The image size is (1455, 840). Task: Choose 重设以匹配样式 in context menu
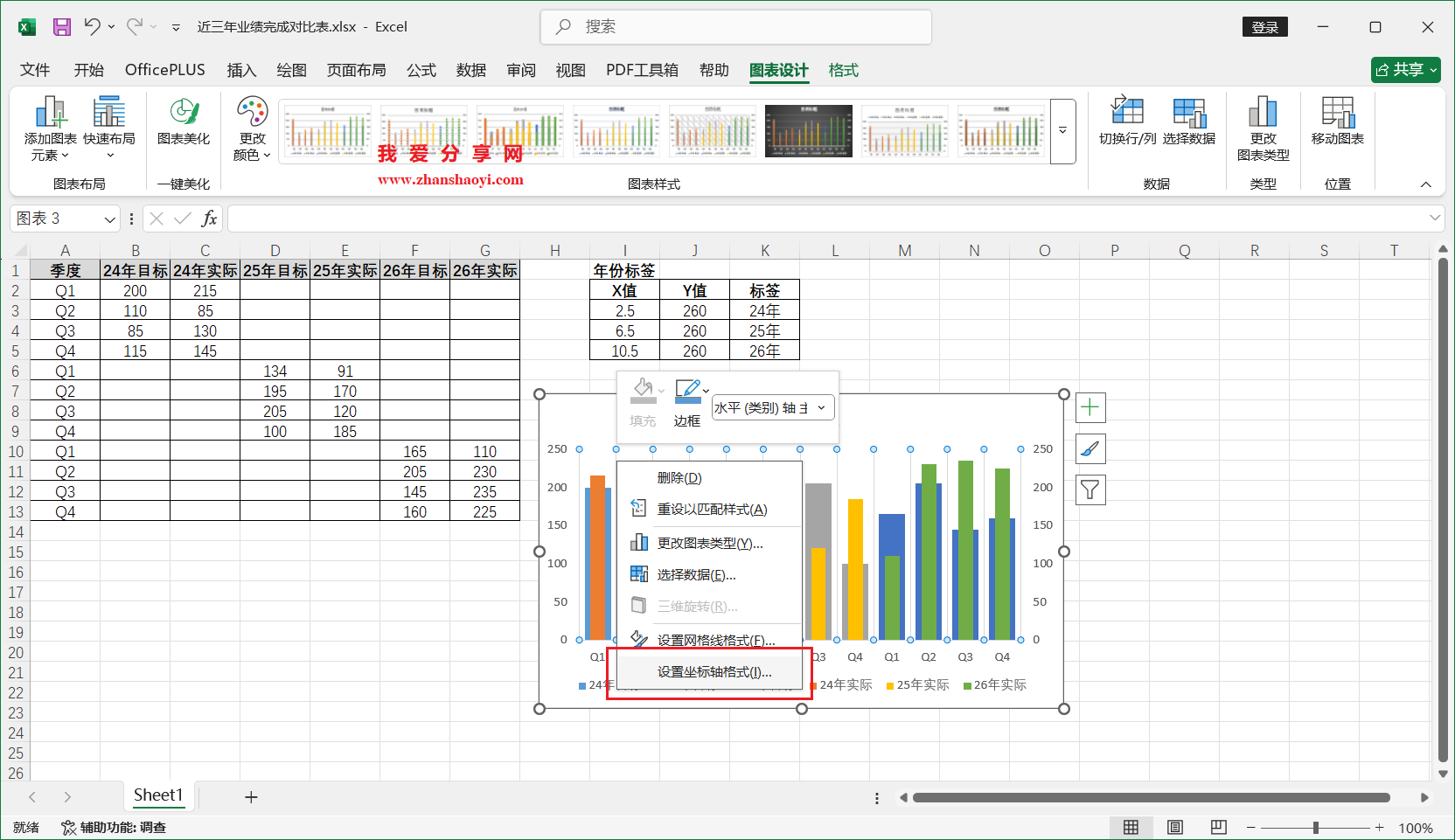click(709, 510)
